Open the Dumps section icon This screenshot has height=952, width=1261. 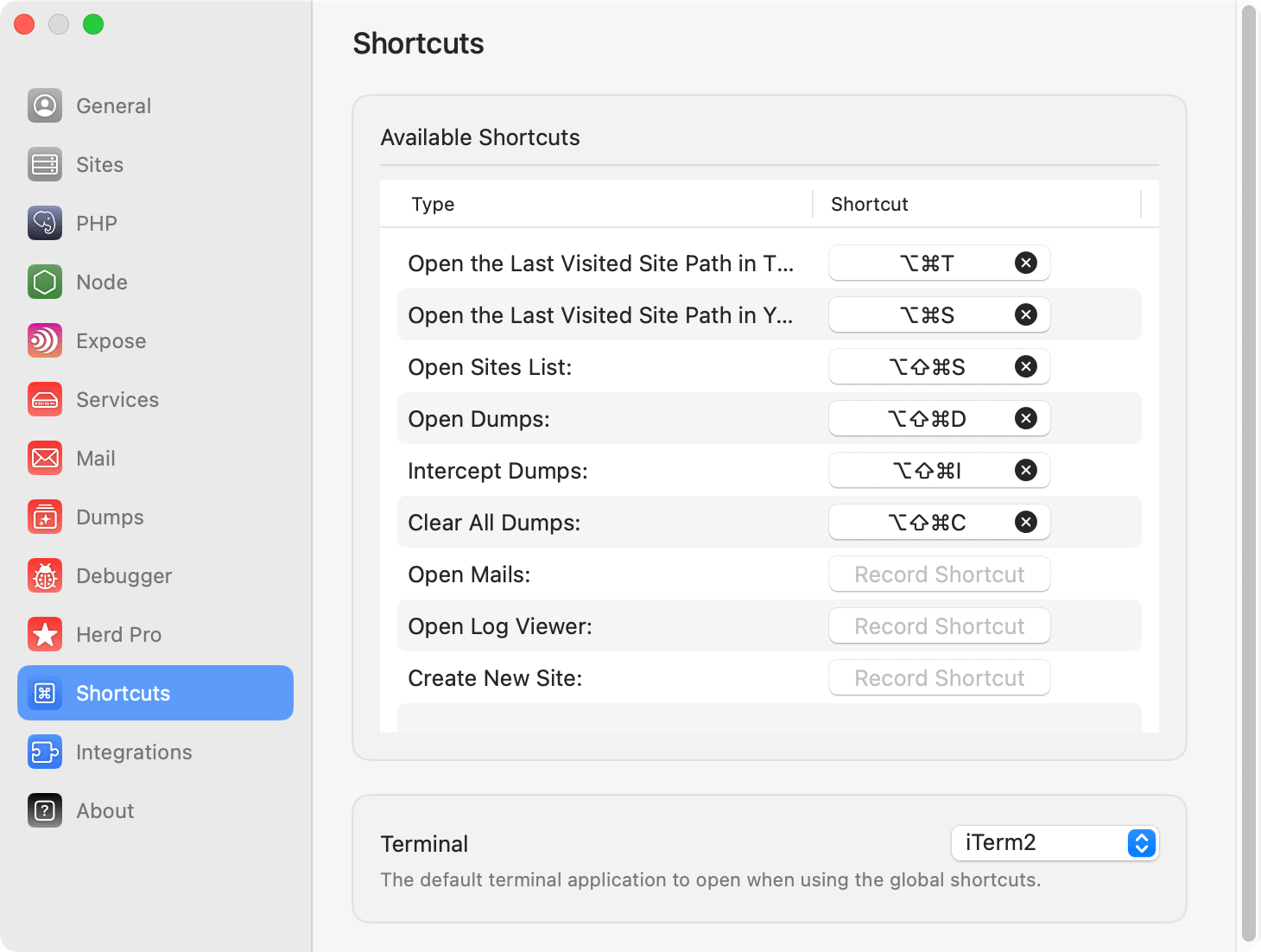[44, 517]
